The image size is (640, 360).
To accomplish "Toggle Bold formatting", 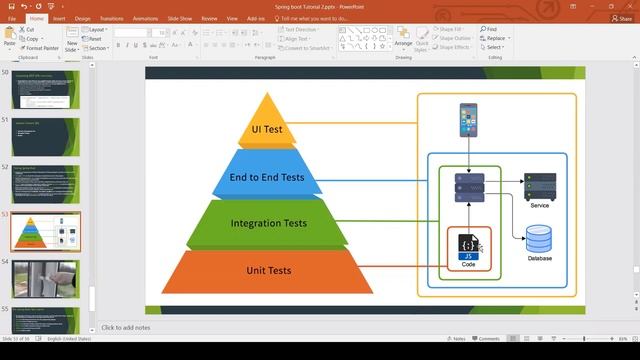I will click(x=118, y=45).
